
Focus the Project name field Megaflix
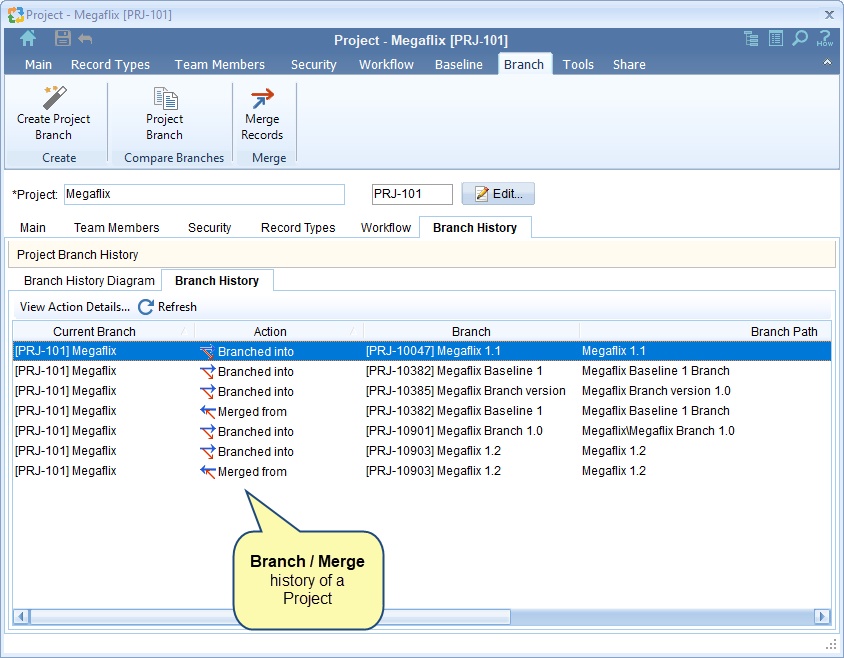(204, 194)
